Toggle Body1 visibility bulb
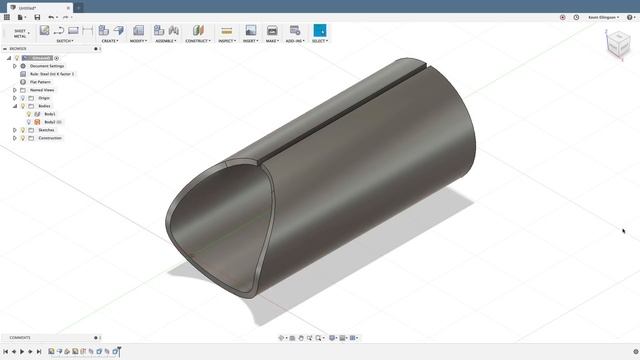This screenshot has width=640, height=360. tap(29, 114)
